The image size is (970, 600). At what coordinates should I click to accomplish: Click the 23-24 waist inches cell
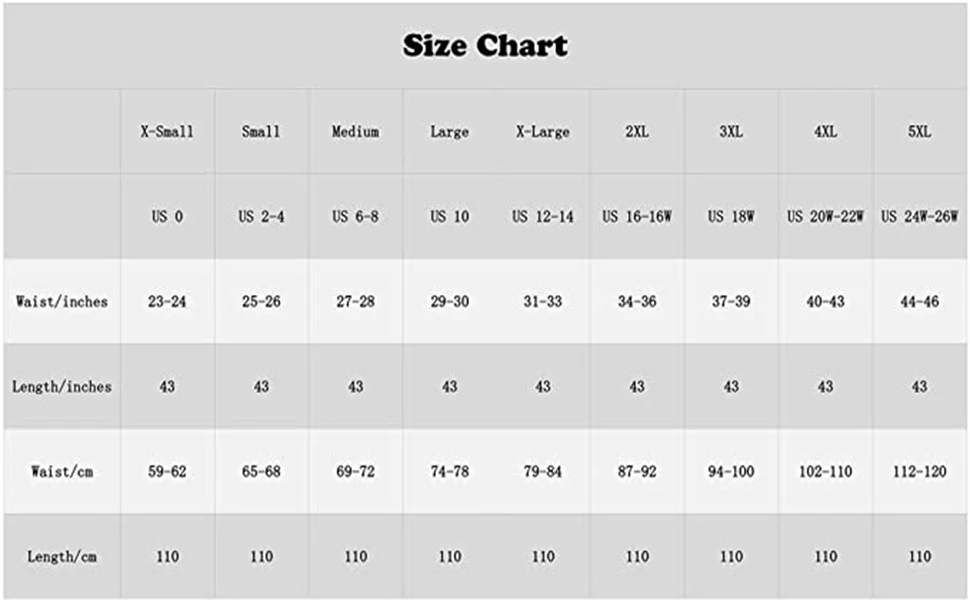point(167,302)
